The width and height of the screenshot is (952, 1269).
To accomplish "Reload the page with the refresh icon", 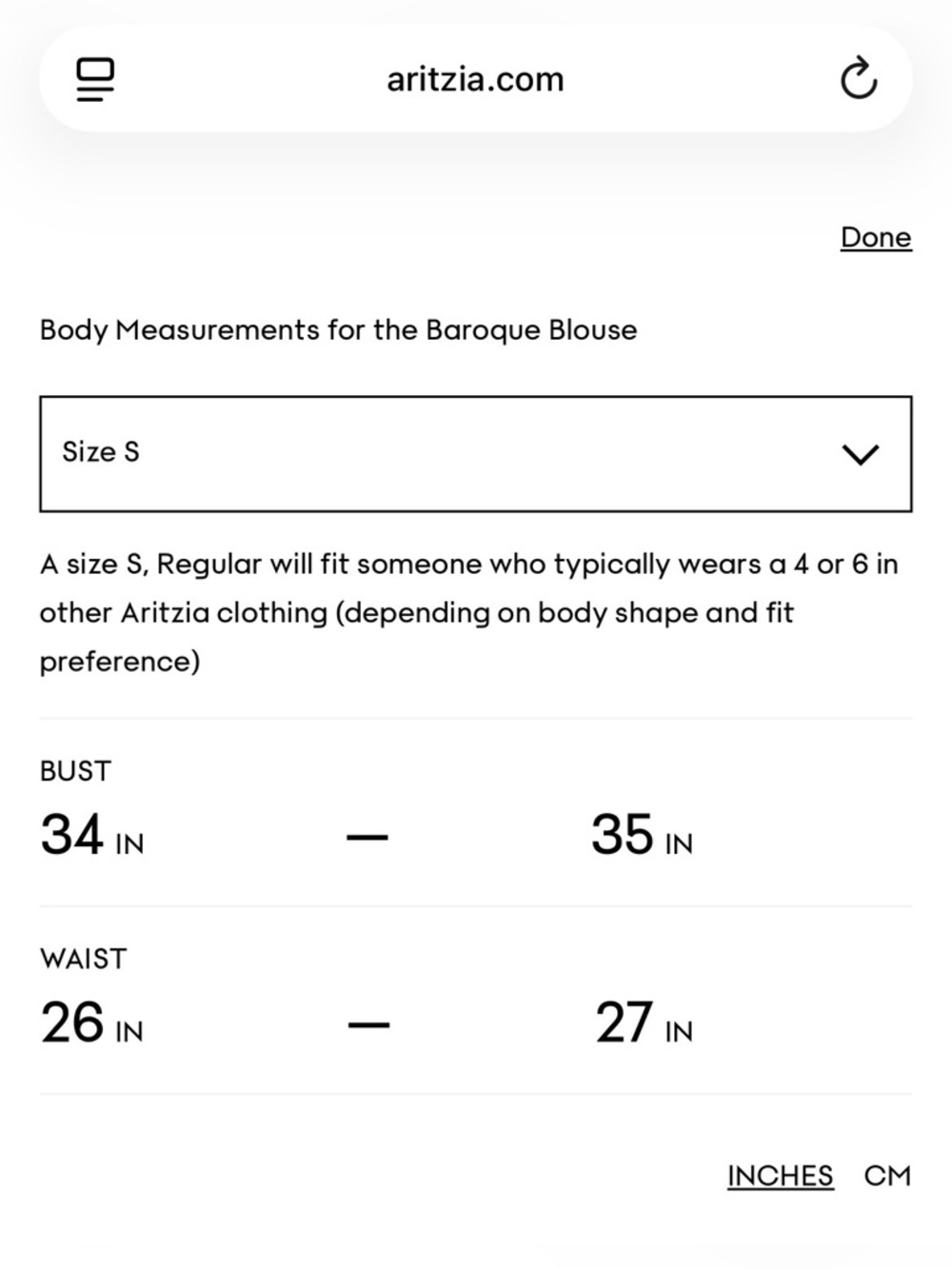I will [x=858, y=79].
